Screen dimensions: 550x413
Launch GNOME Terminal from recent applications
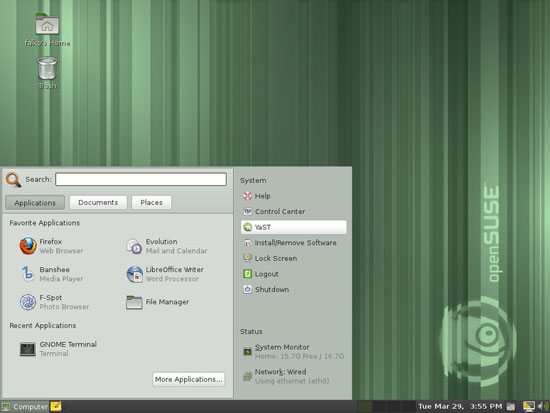click(x=58, y=349)
